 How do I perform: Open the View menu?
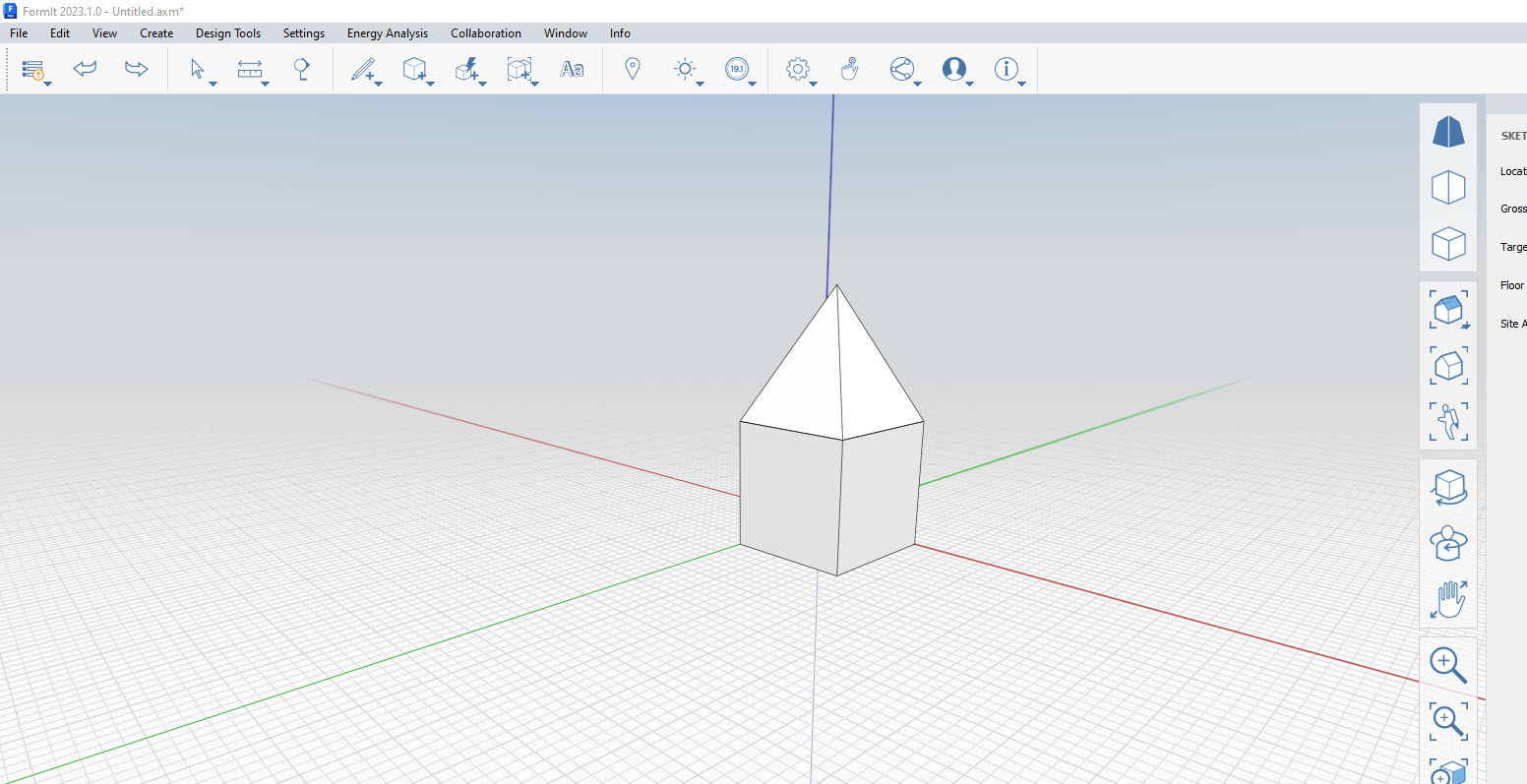click(x=104, y=33)
